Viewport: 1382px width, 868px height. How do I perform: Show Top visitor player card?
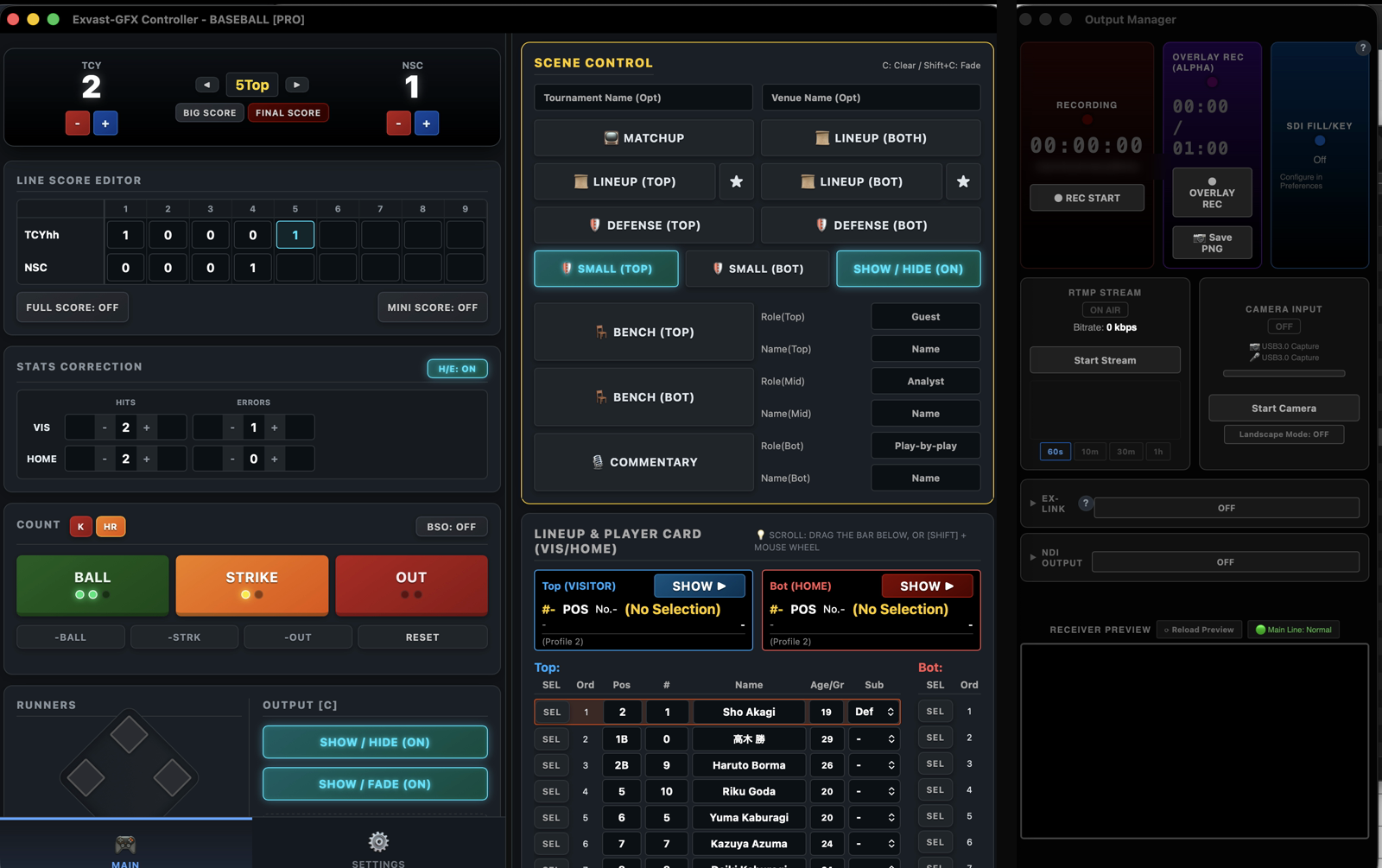click(x=700, y=586)
